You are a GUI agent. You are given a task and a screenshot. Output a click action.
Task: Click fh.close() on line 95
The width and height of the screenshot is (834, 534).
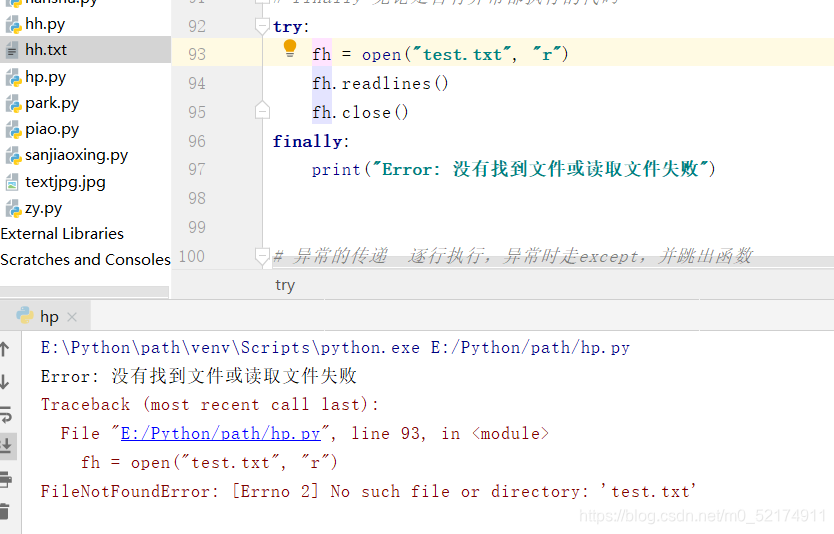360,113
